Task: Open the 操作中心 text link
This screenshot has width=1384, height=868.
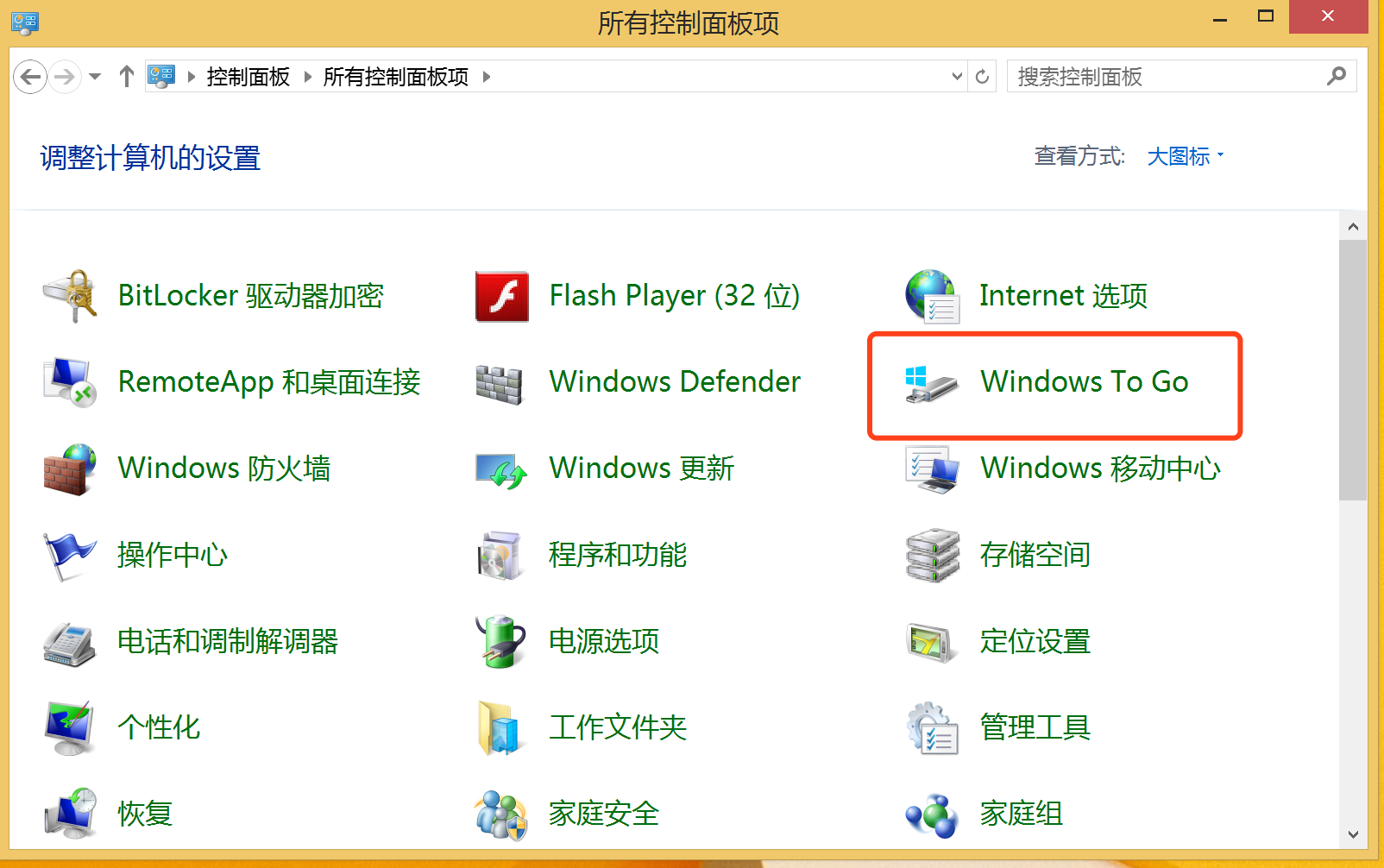Action: point(173,555)
